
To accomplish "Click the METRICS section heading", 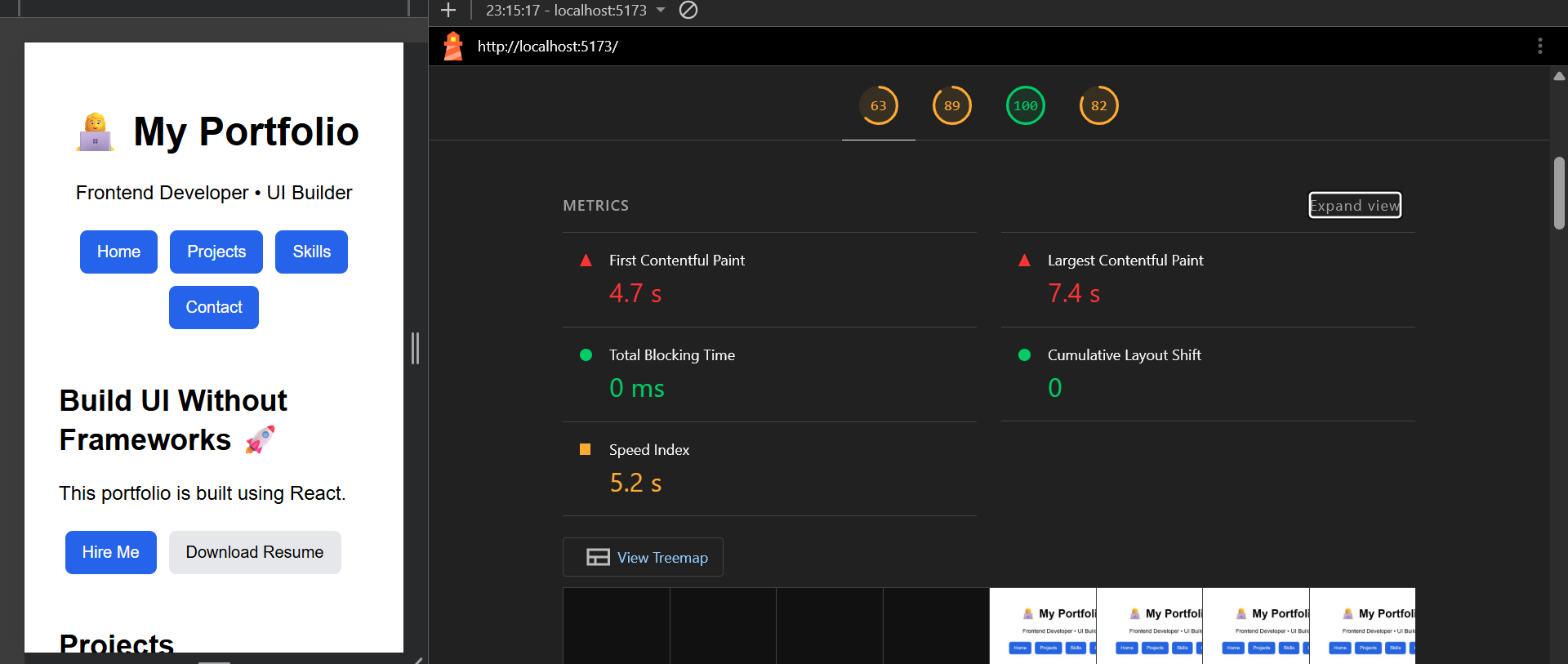I will (596, 206).
